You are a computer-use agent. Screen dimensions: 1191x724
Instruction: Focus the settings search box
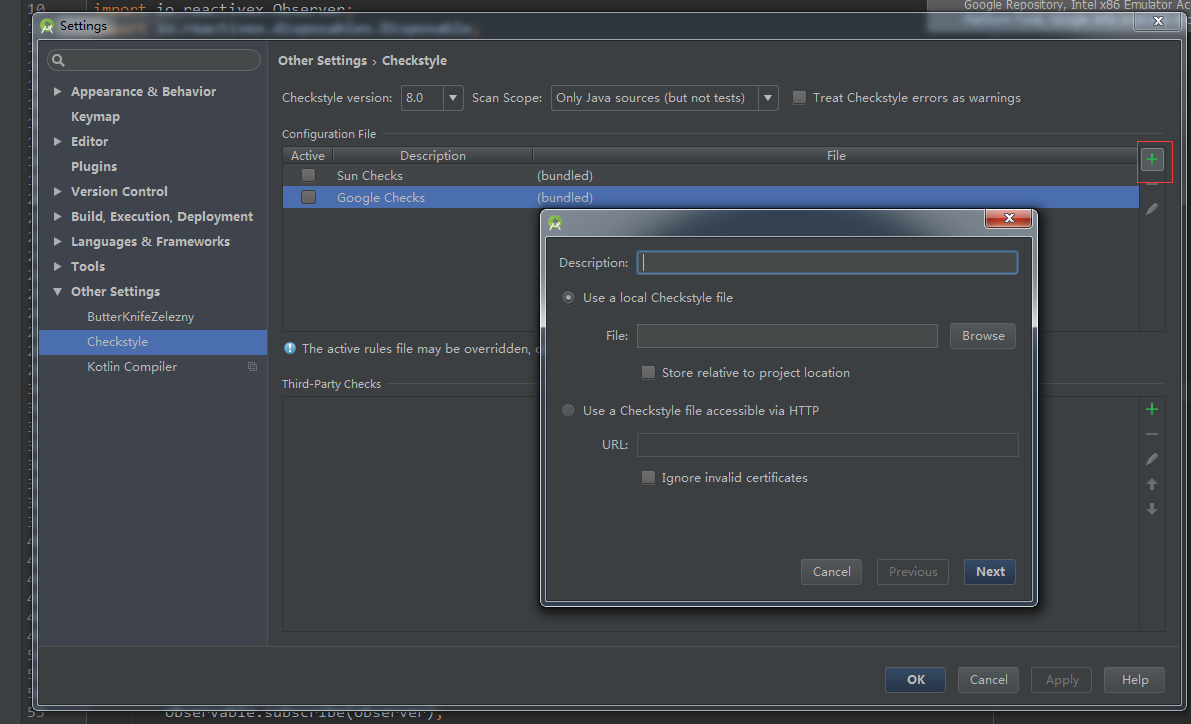click(x=154, y=60)
